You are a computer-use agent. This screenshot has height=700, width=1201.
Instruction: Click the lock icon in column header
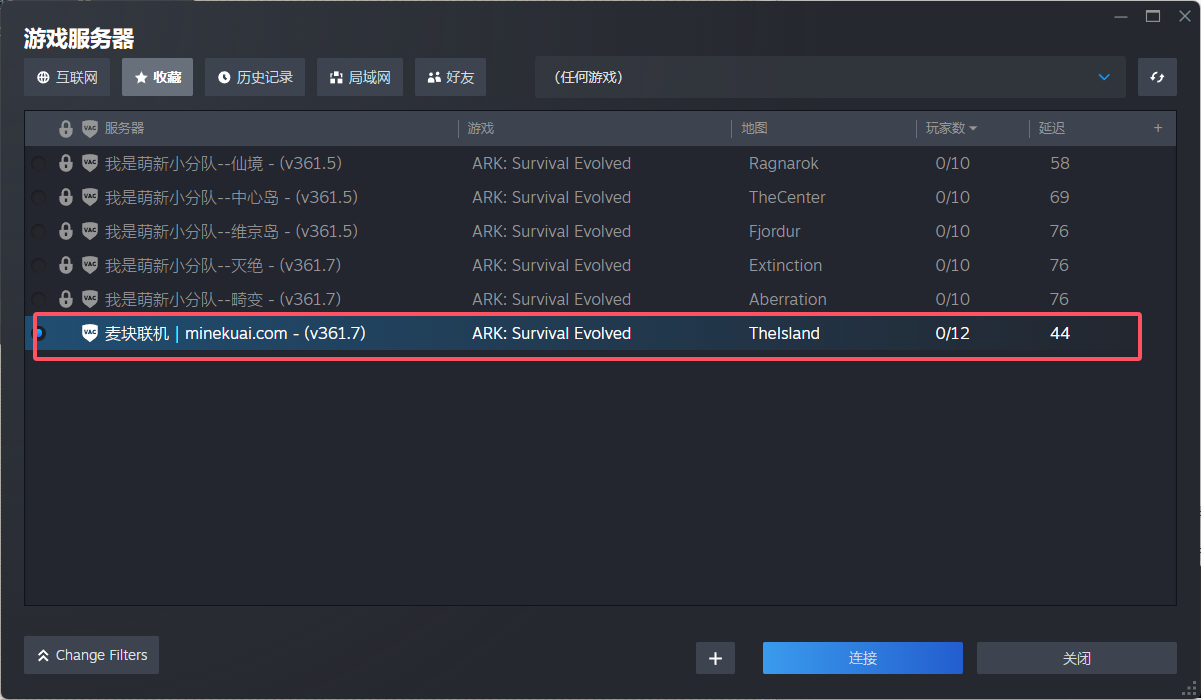point(66,129)
